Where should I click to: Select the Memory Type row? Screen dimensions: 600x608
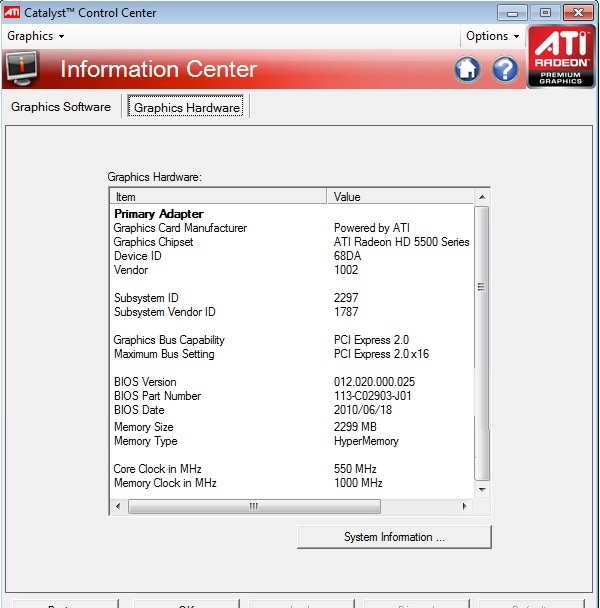click(292, 440)
